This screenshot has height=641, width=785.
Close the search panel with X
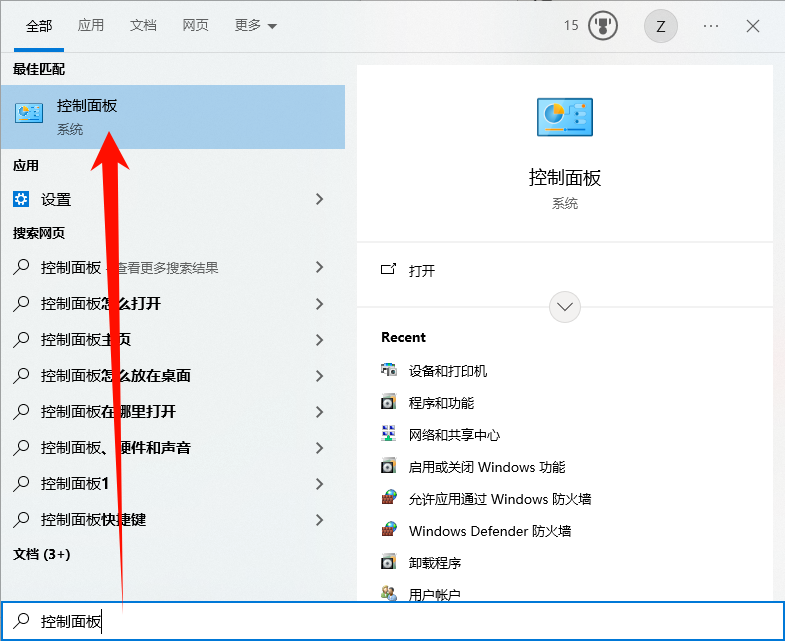[753, 26]
